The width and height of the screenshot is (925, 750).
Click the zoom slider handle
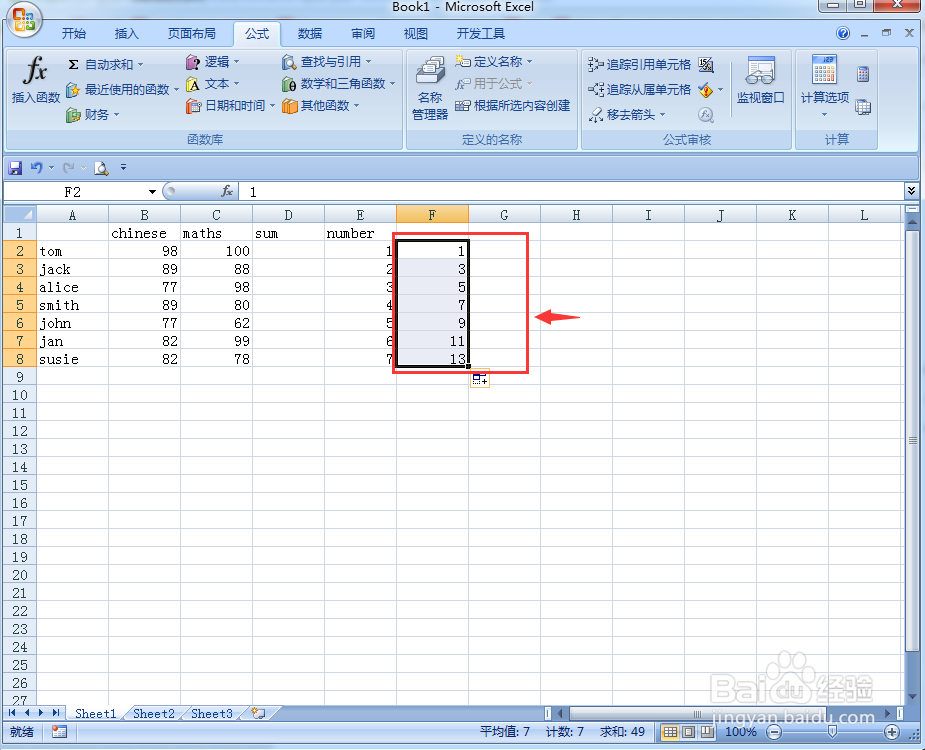[832, 732]
